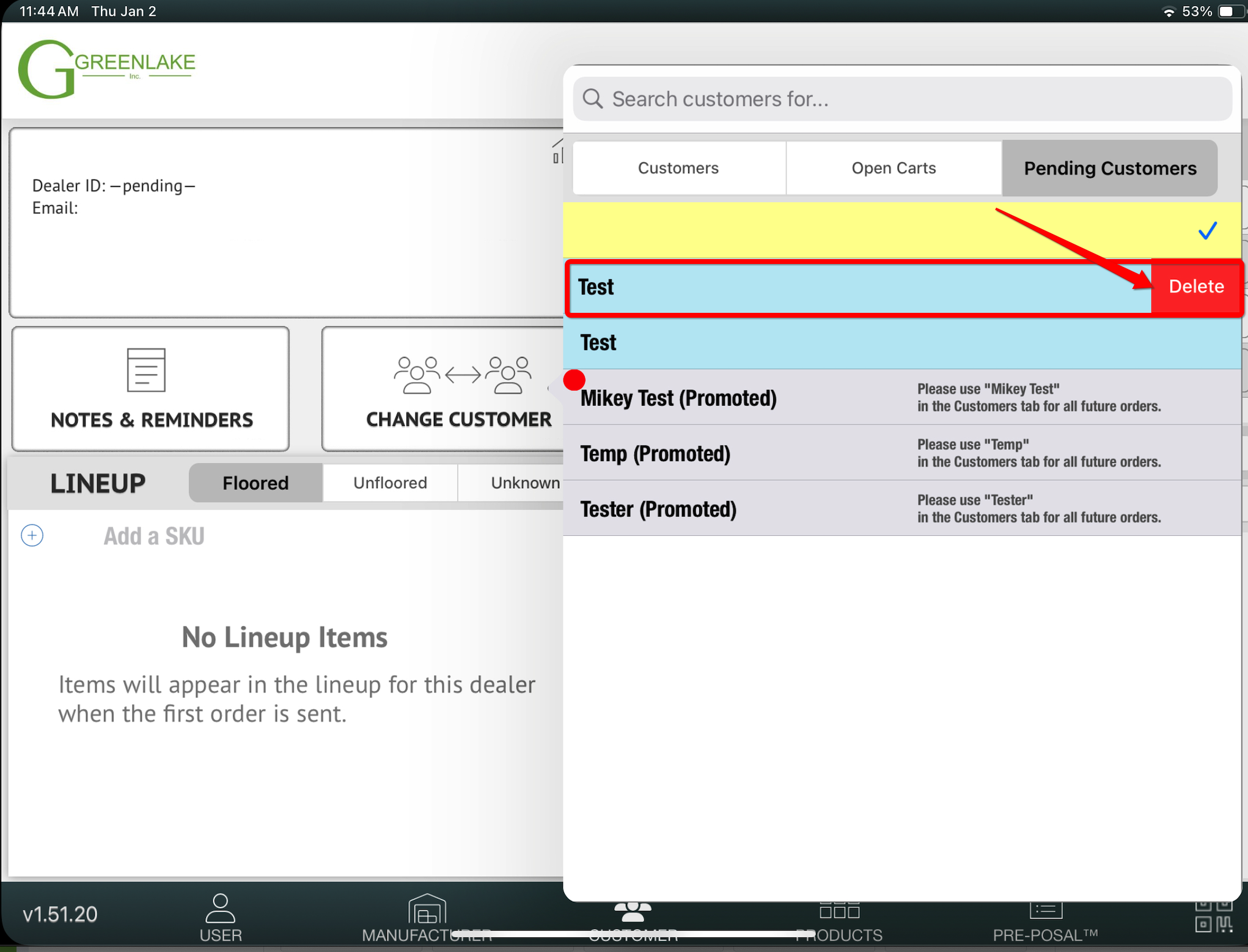Switch lineup filter to Unknown
Screen dimensions: 1248x952
tap(524, 483)
